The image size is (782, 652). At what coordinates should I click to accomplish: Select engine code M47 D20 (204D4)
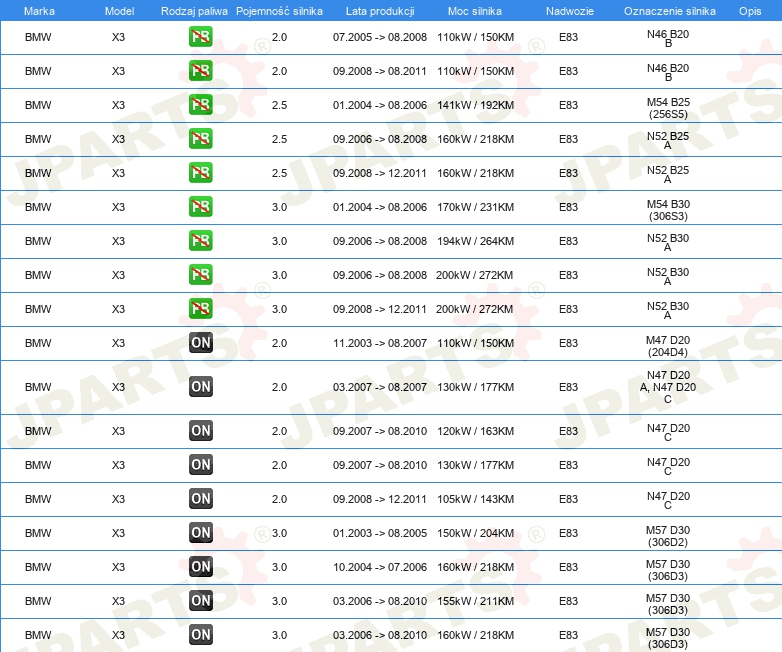(668, 346)
